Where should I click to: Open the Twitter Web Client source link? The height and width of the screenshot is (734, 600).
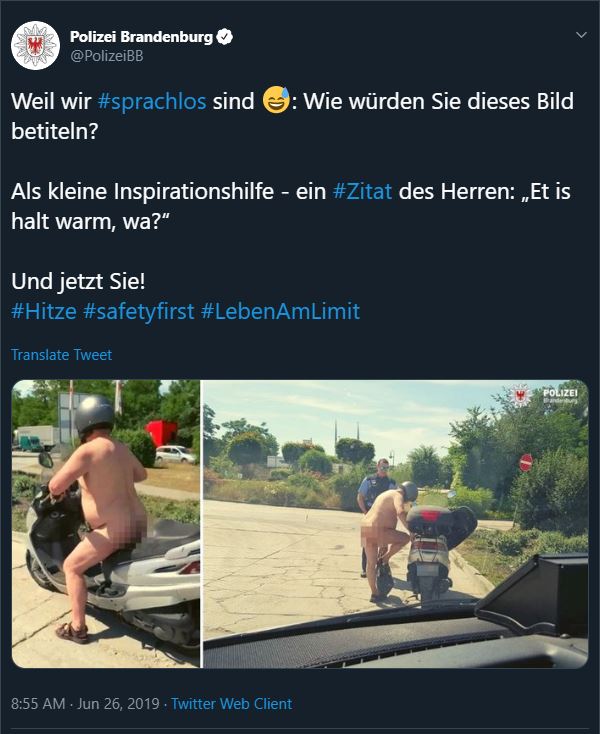[231, 704]
